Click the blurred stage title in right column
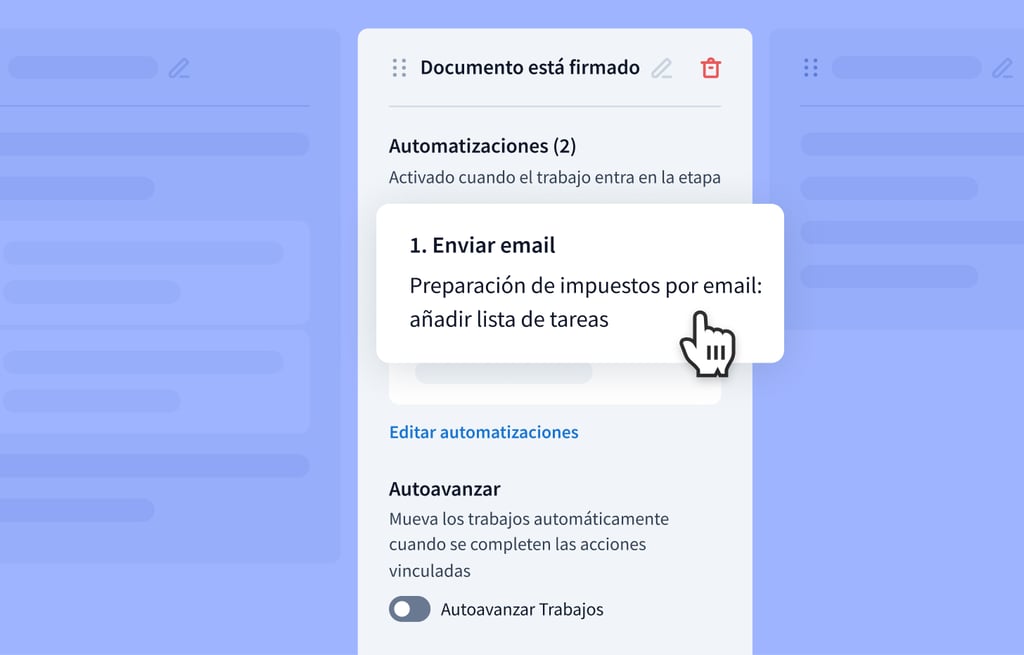 tap(906, 68)
